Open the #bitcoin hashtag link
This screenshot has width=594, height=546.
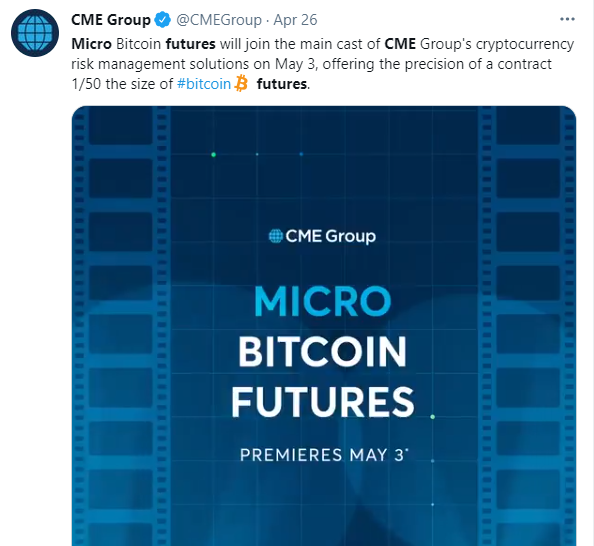204,84
